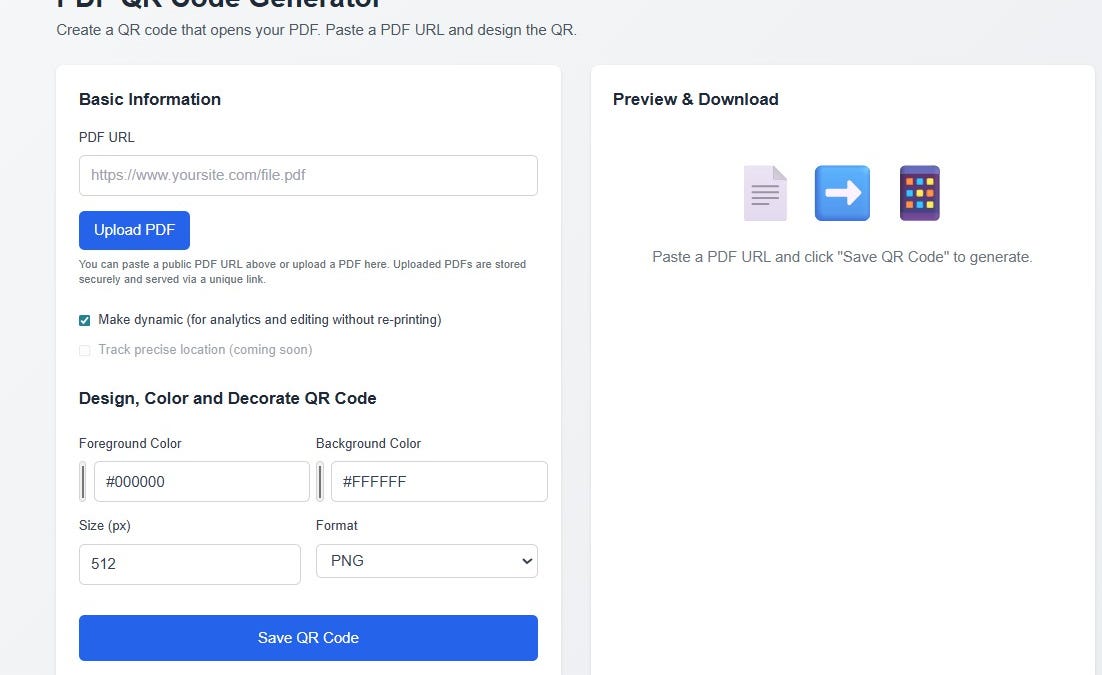Click the Track precise location checkbox

(x=85, y=350)
